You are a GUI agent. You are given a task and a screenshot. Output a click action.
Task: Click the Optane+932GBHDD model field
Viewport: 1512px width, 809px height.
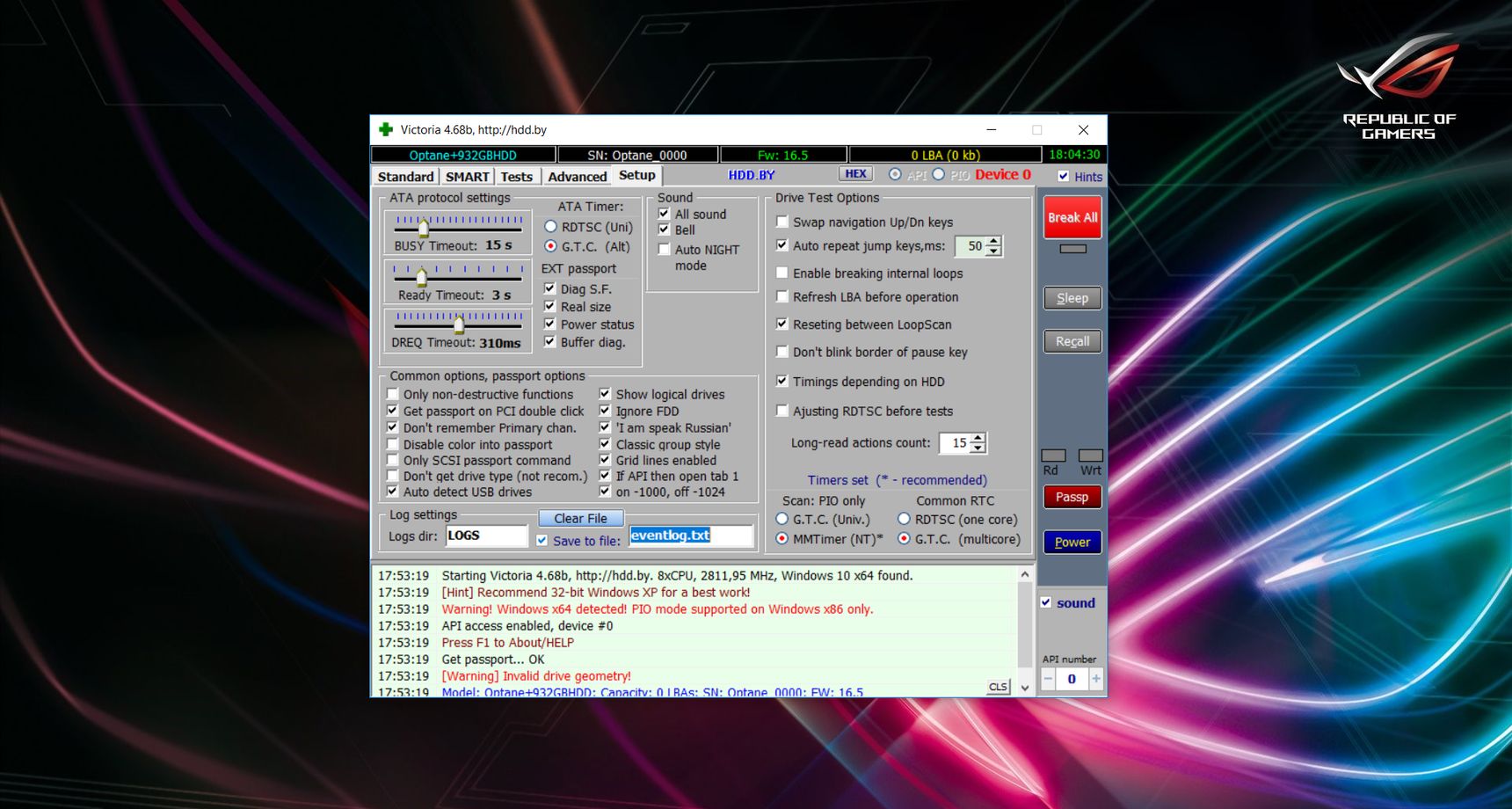[463, 155]
